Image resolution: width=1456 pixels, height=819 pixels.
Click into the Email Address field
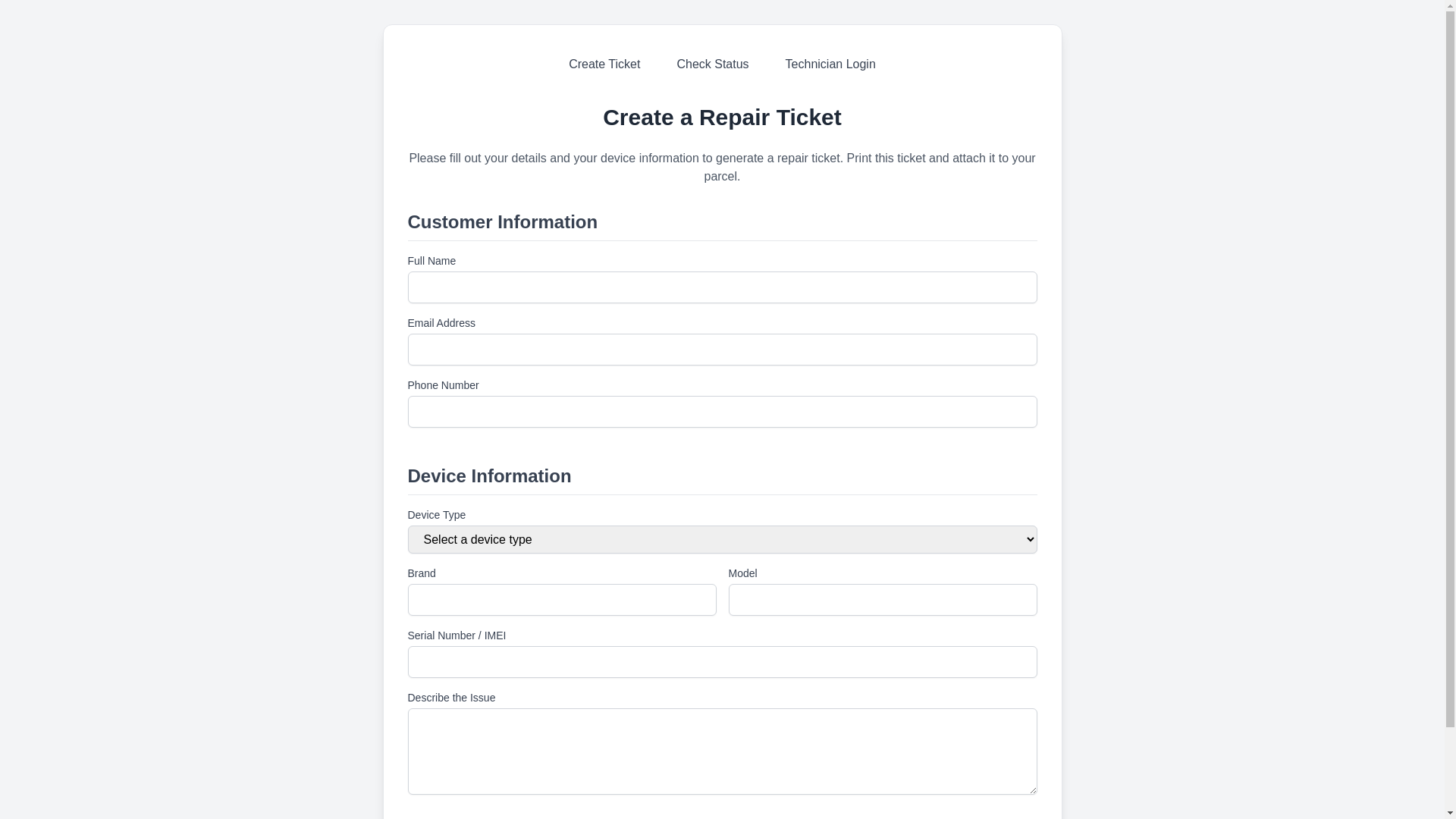pos(722,350)
